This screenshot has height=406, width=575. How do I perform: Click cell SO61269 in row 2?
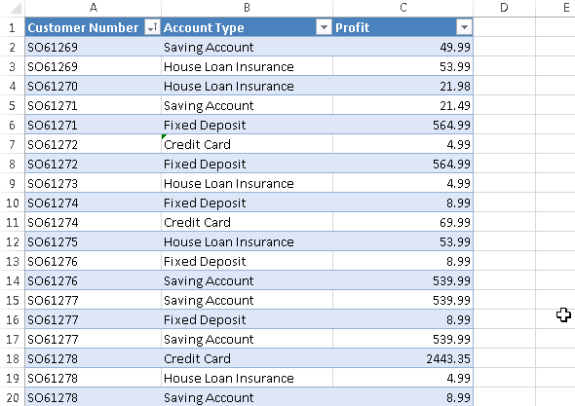click(93, 47)
